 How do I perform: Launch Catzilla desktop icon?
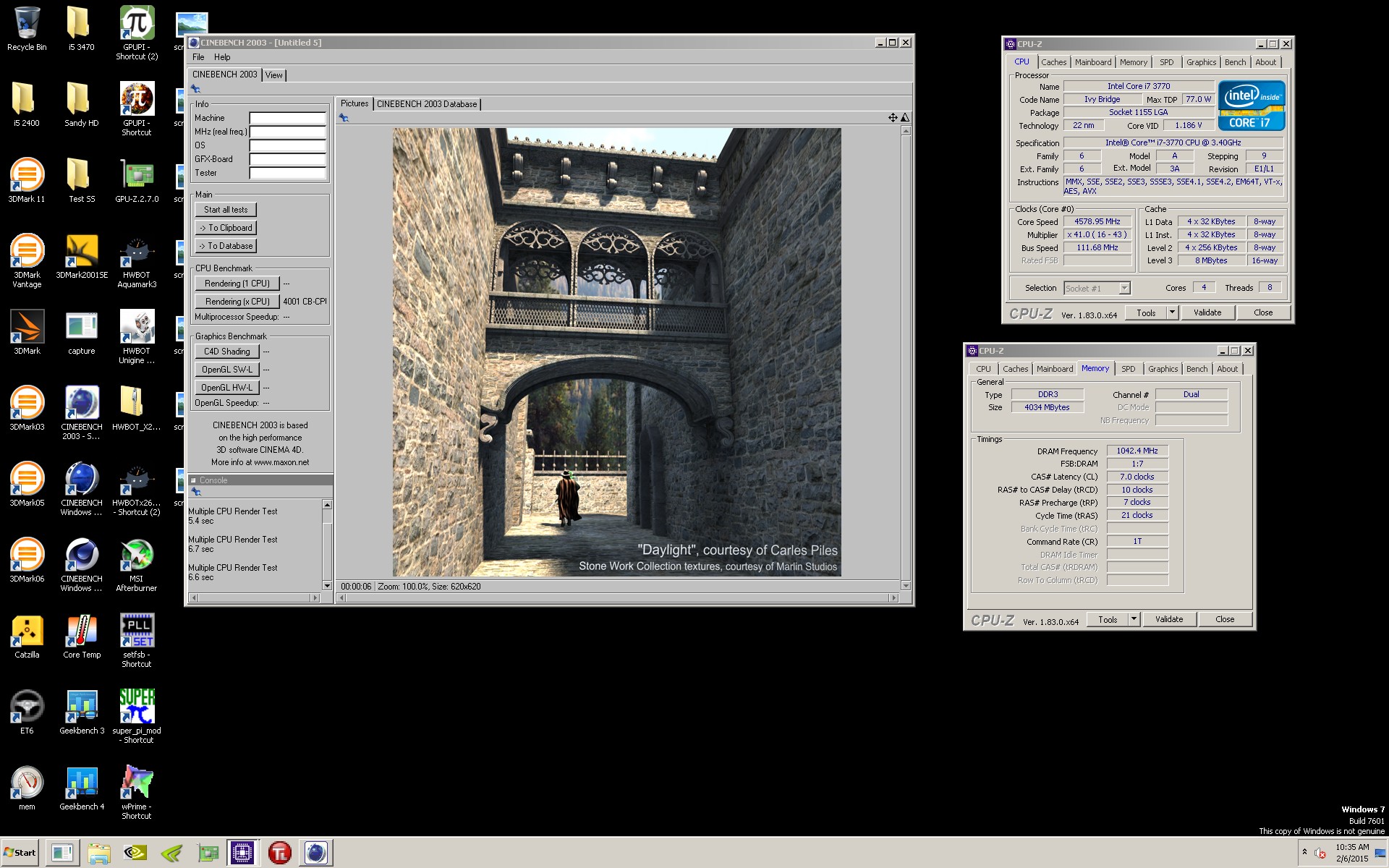coord(27,637)
